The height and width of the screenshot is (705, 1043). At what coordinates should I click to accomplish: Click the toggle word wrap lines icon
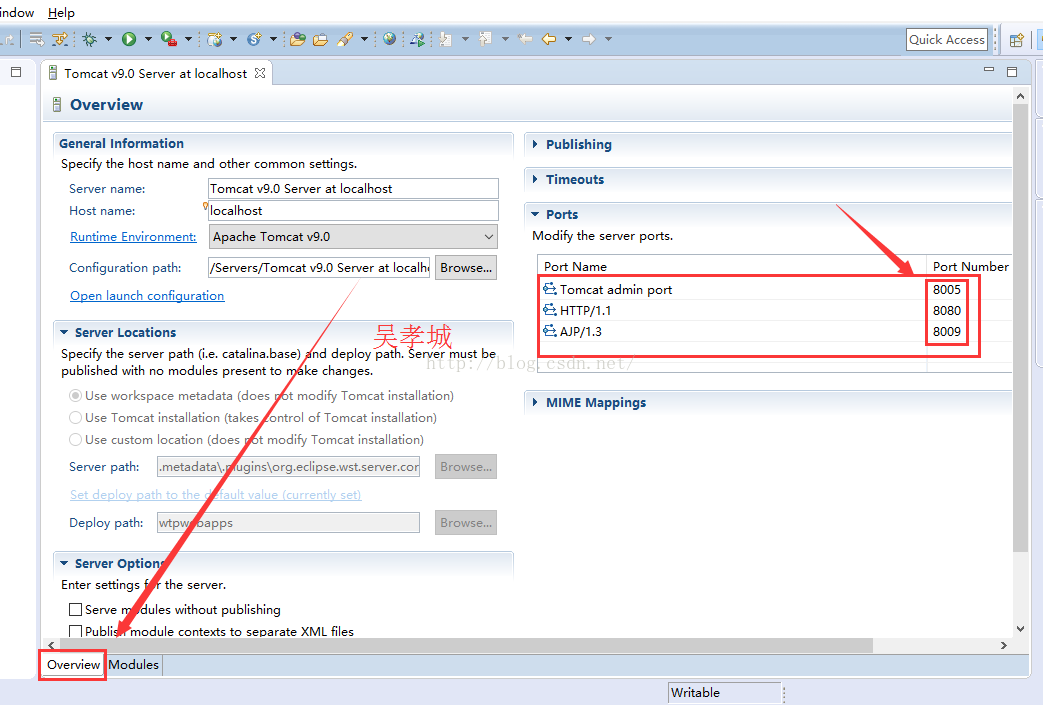tap(37, 39)
